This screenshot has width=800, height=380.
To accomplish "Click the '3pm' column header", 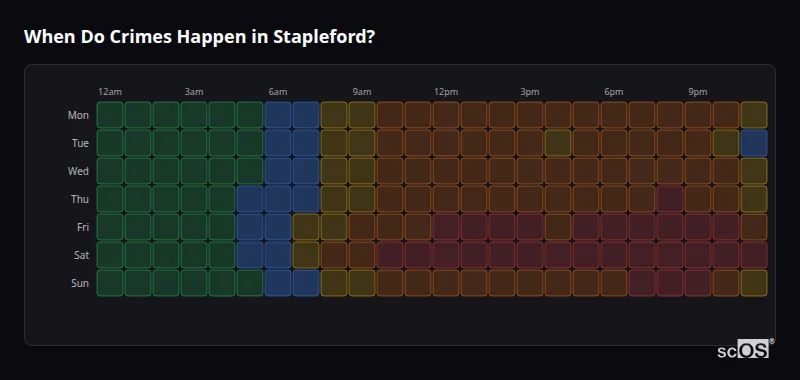I will pyautogui.click(x=530, y=92).
